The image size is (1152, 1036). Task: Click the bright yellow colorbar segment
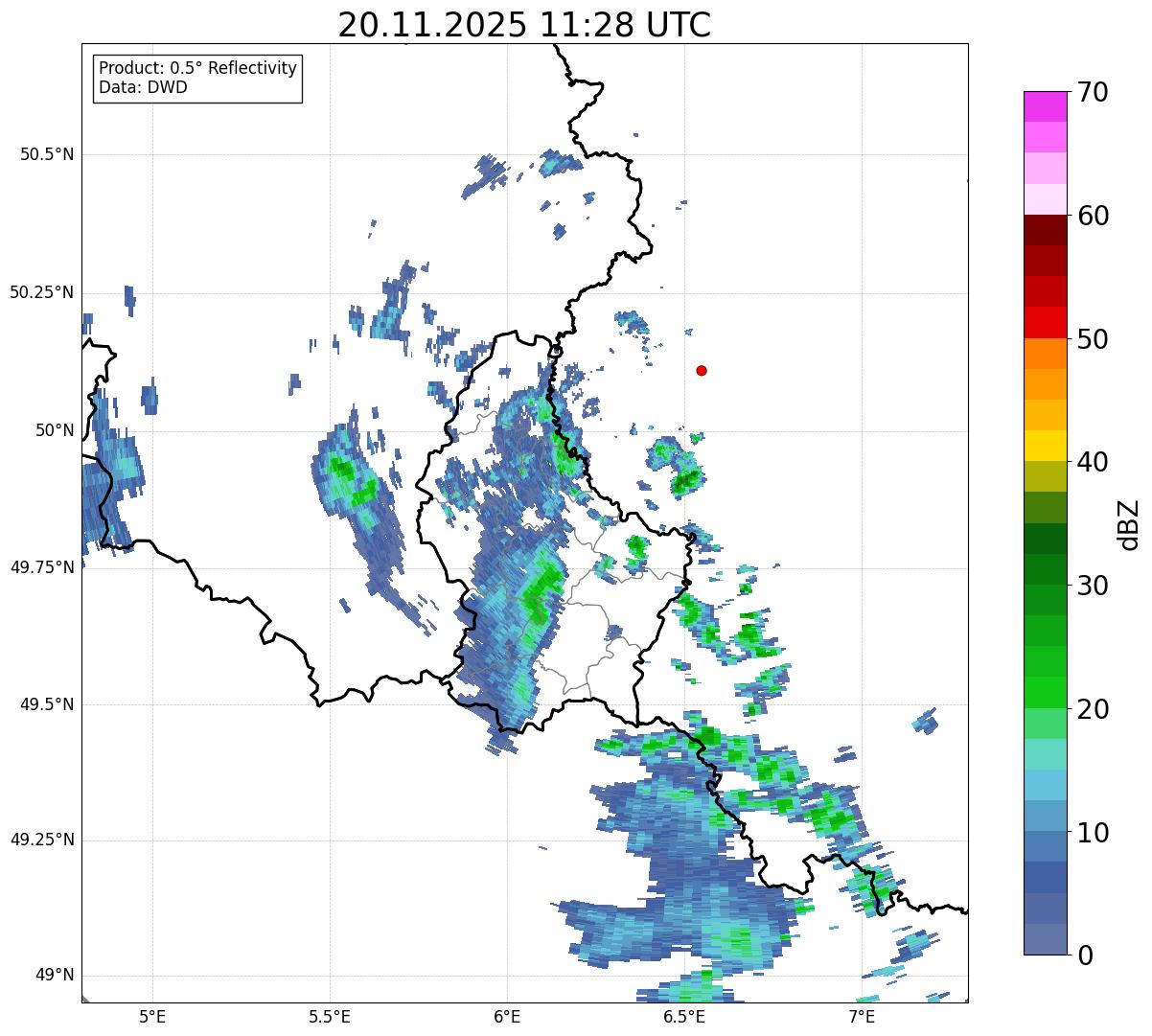coord(1045,446)
